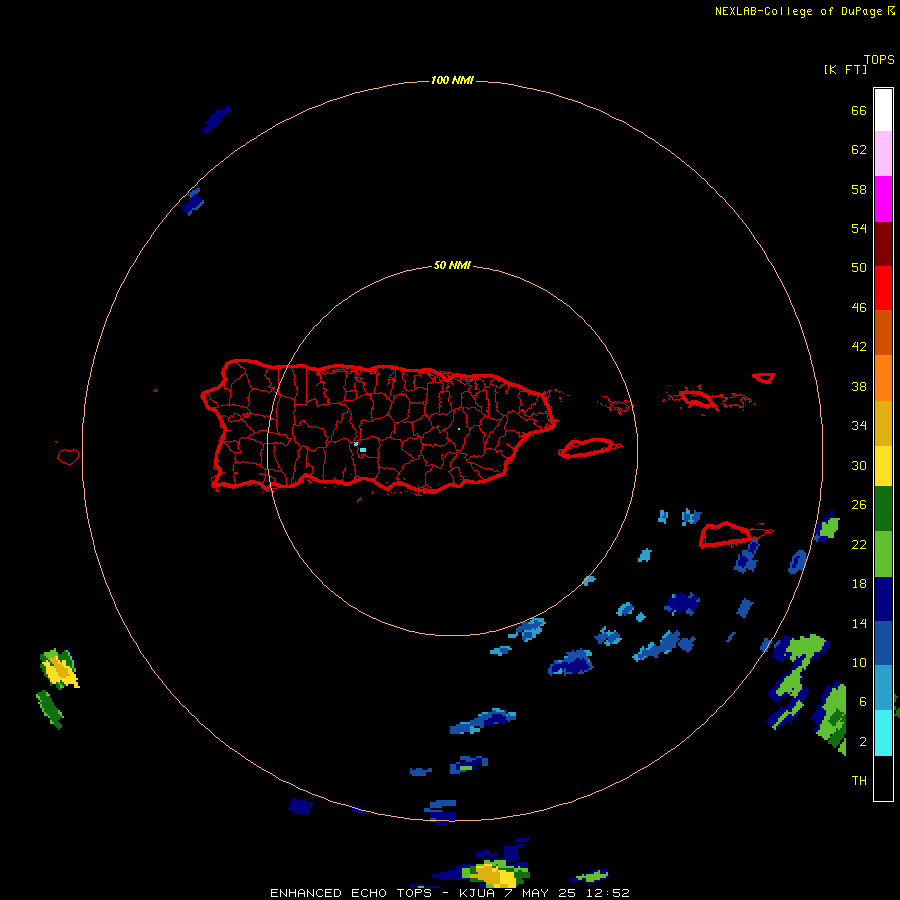
Task: Click the Enhanced Echo Tops KJUA caption
Action: (x=450, y=893)
